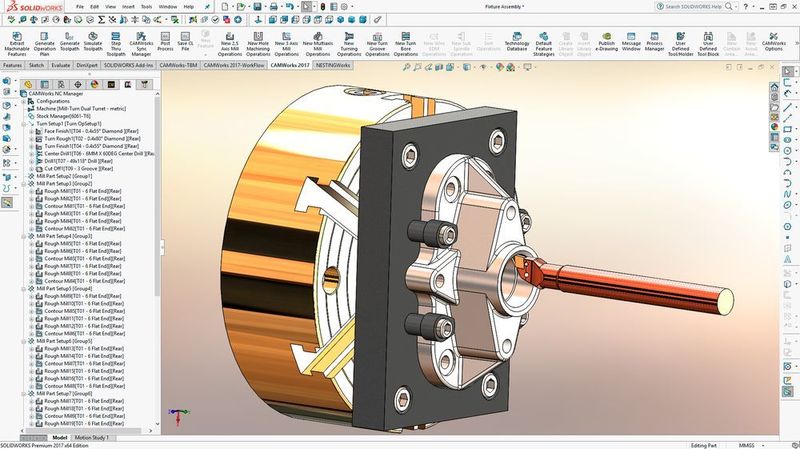
Task: Switch to the Motion Study 1 tab
Action: [x=92, y=437]
